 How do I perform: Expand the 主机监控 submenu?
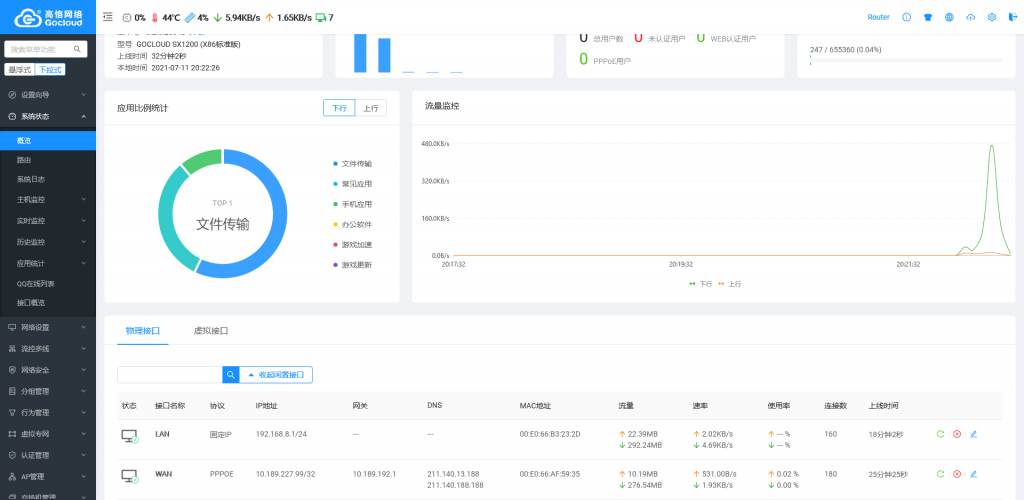[x=48, y=199]
